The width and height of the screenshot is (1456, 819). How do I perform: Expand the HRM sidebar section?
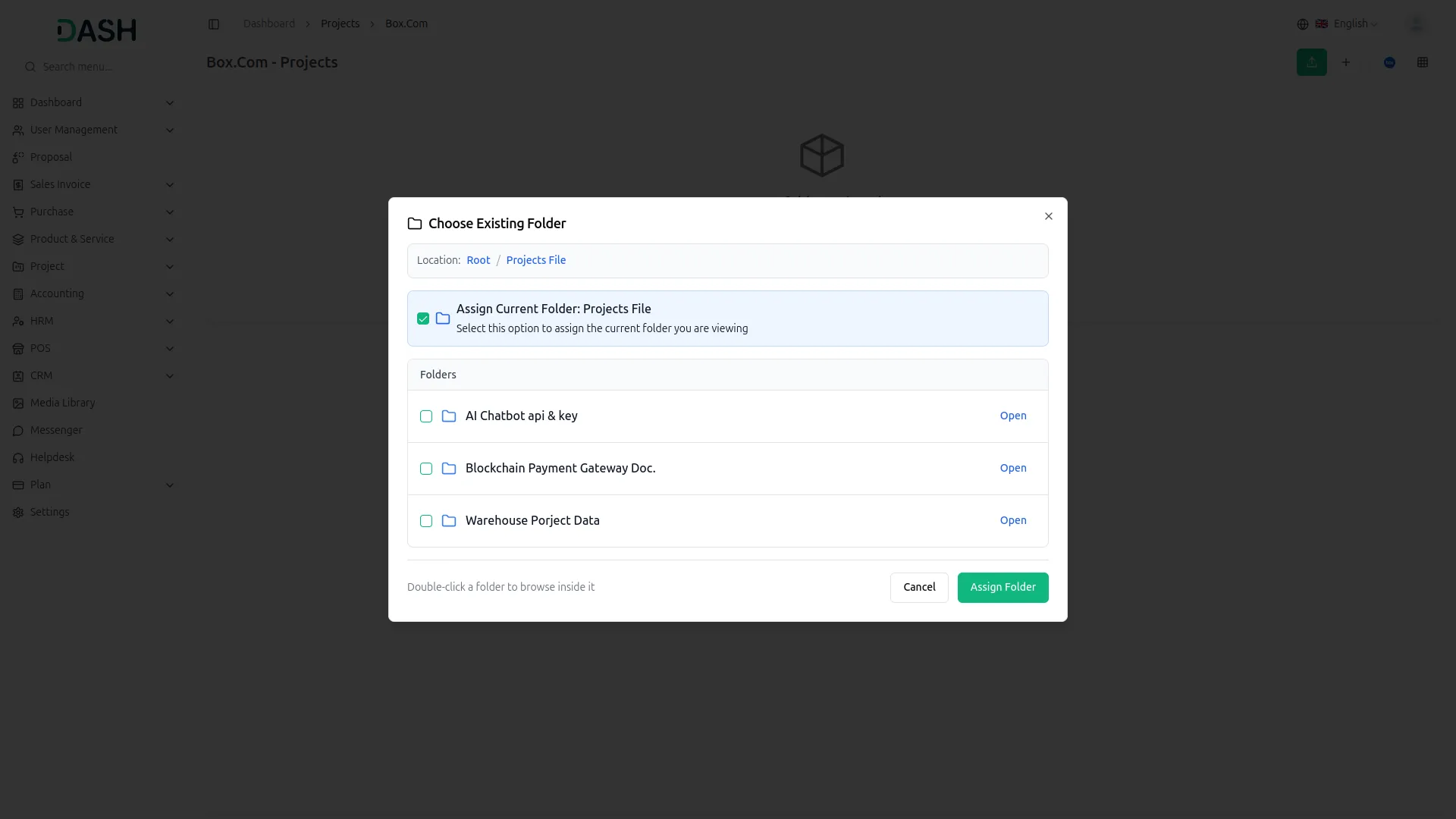[170, 322]
